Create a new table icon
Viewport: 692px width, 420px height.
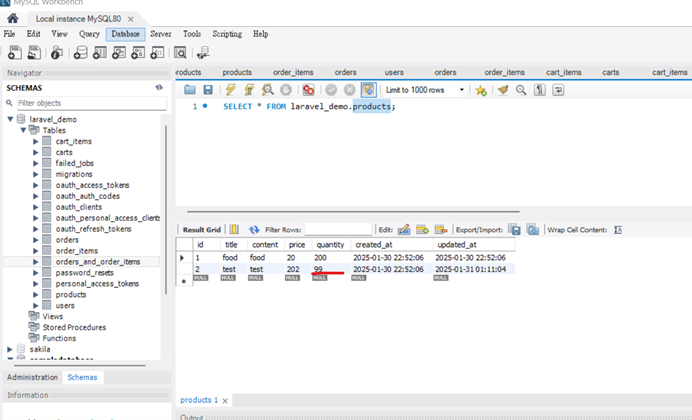(x=100, y=52)
